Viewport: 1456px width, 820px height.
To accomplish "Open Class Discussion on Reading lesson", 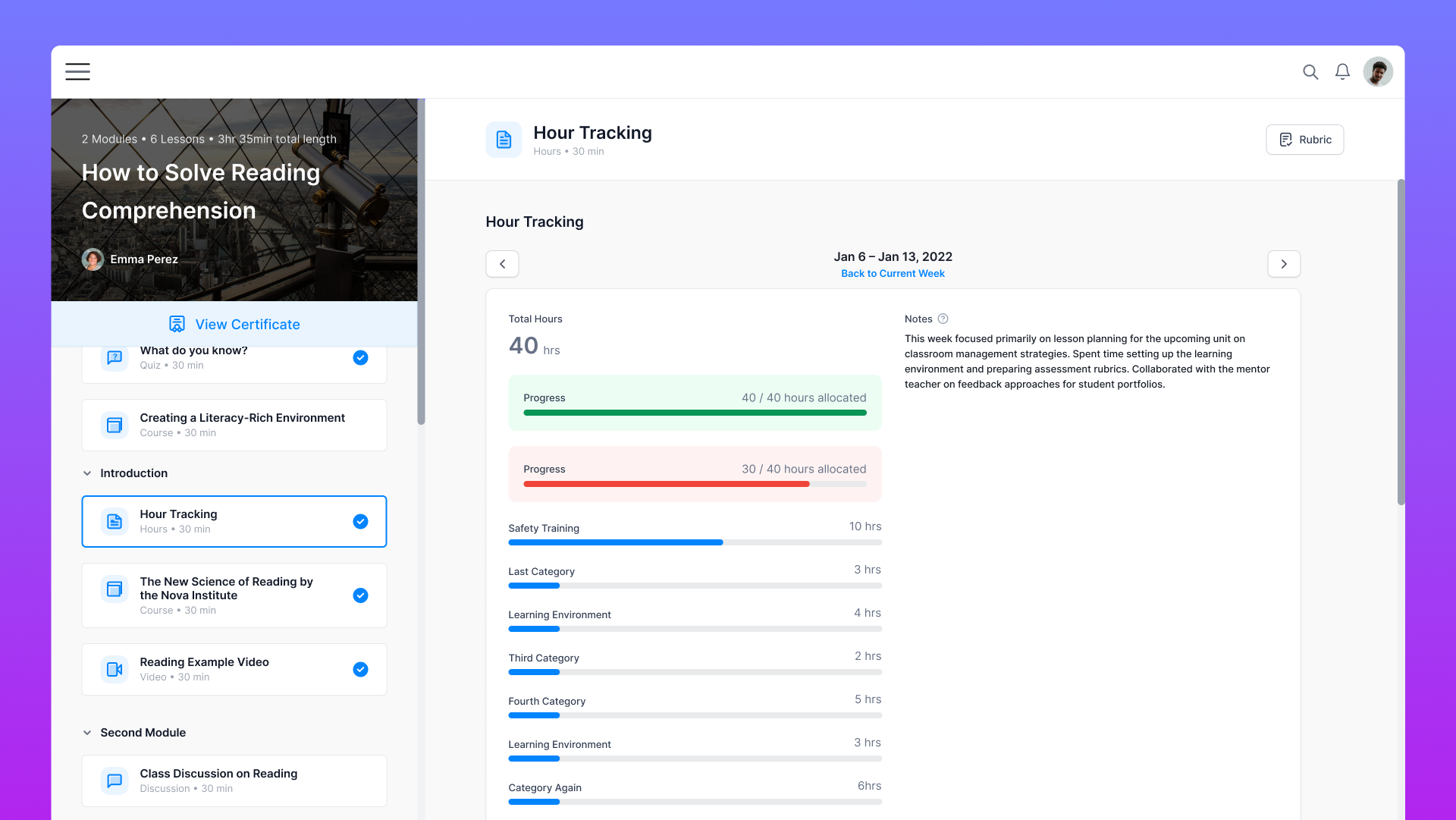I will click(234, 781).
